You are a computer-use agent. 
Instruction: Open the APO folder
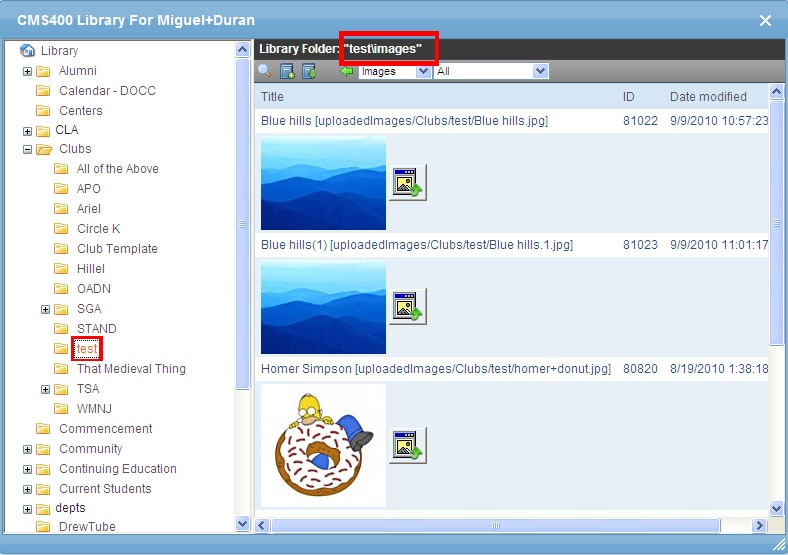tap(88, 189)
